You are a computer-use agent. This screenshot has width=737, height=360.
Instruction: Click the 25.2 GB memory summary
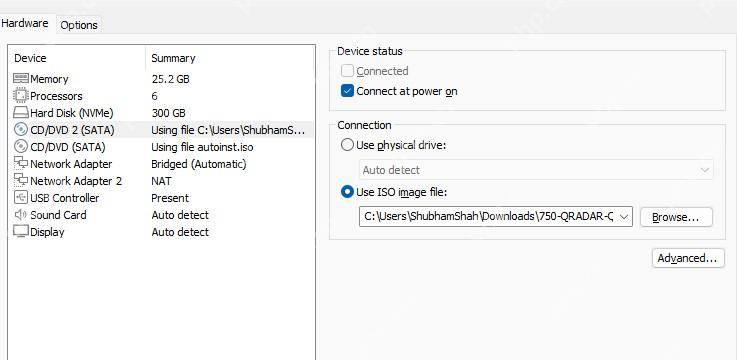pyautogui.click(x=171, y=79)
